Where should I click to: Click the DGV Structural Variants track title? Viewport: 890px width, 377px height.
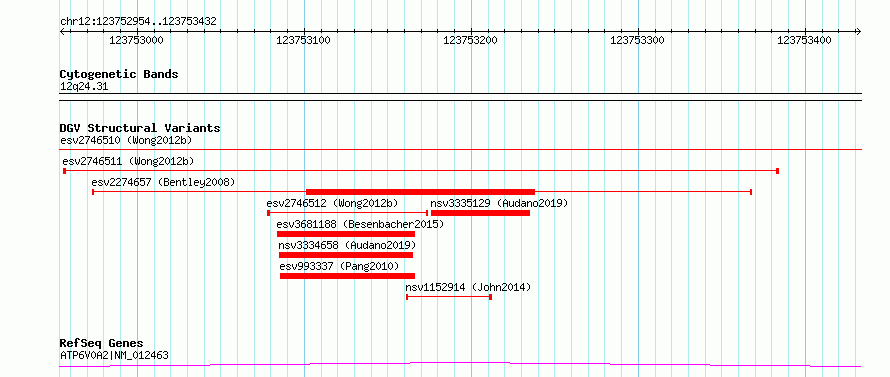point(140,128)
